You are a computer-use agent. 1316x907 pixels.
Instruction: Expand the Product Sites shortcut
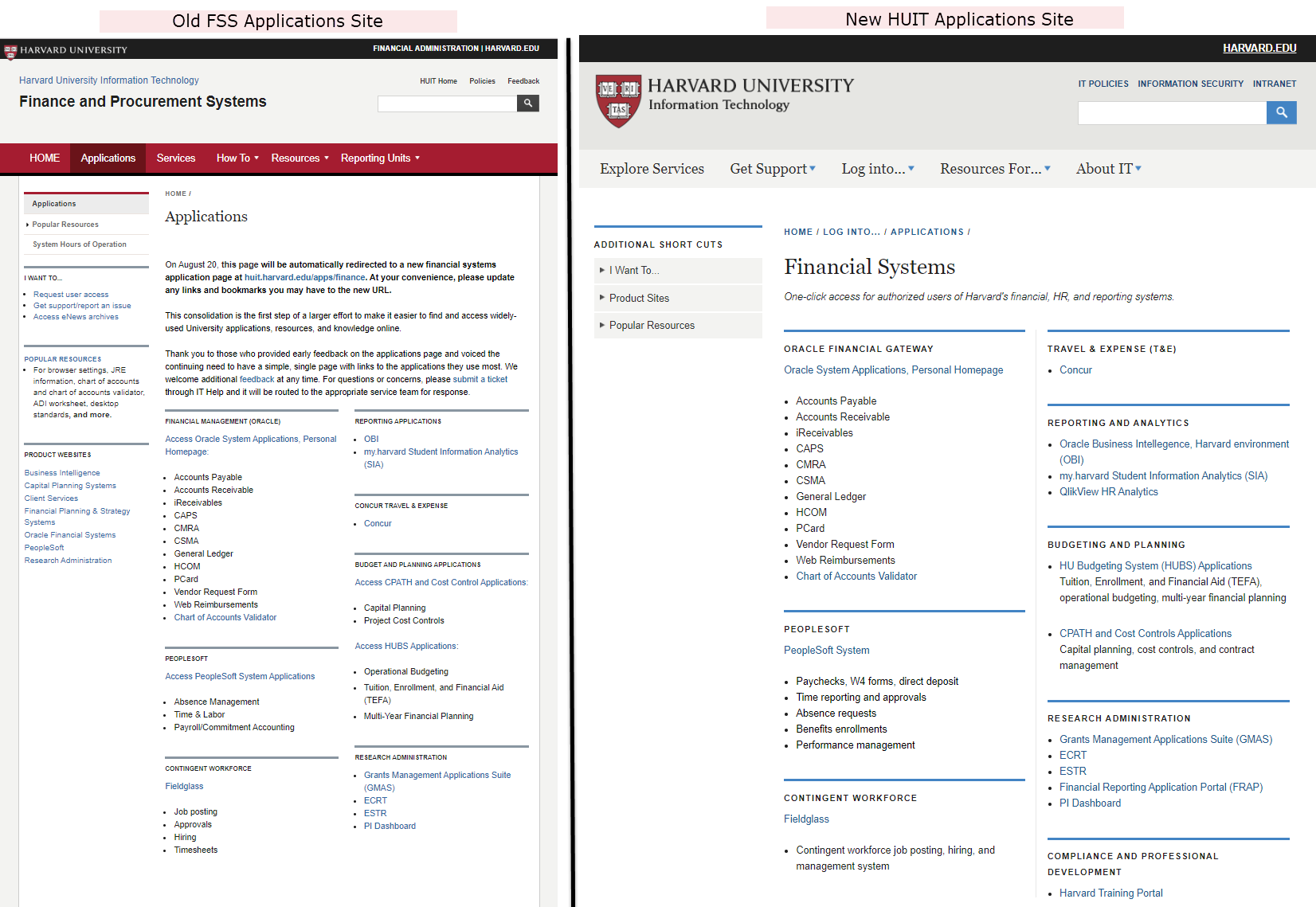(x=678, y=298)
